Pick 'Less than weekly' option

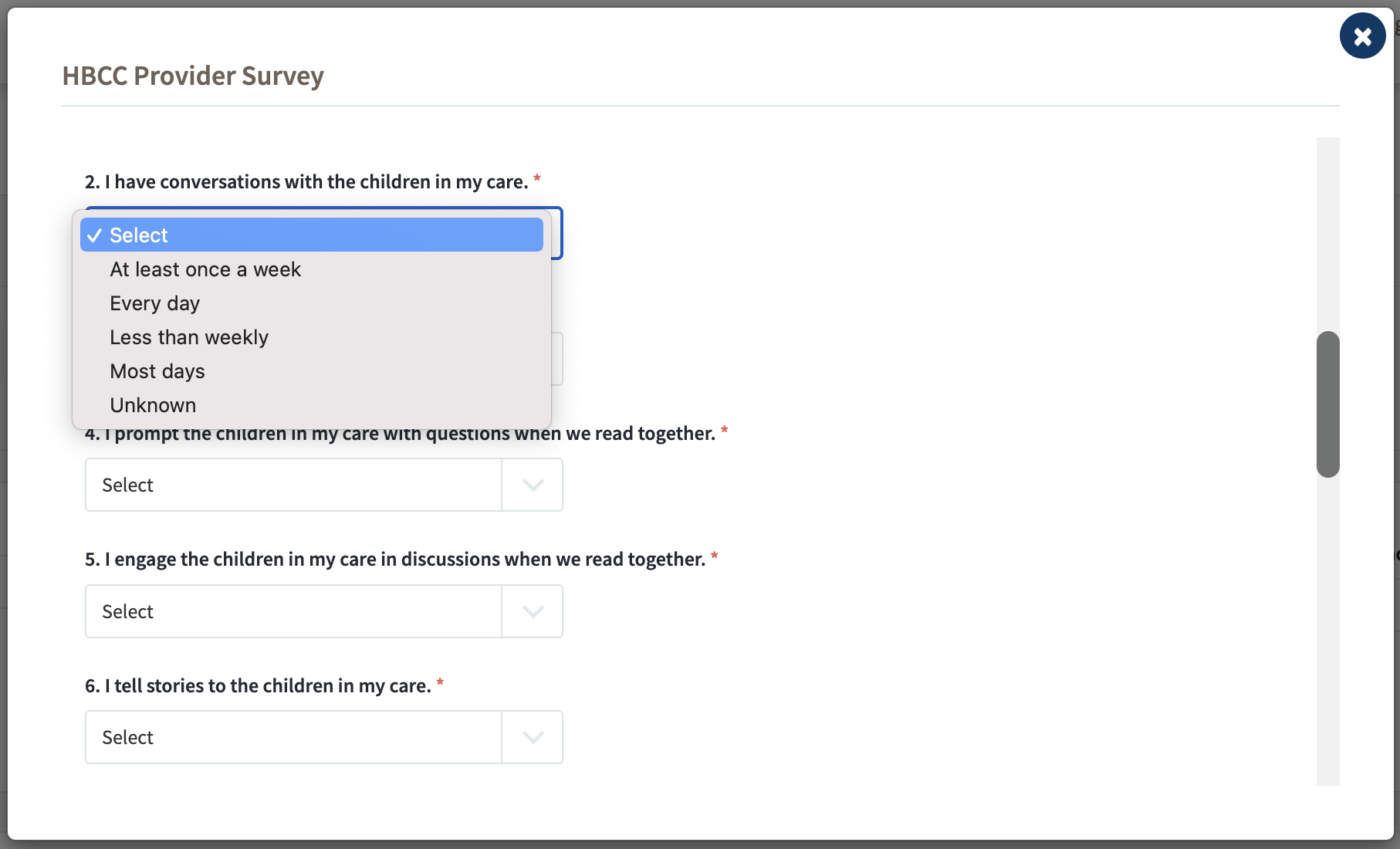(312, 337)
